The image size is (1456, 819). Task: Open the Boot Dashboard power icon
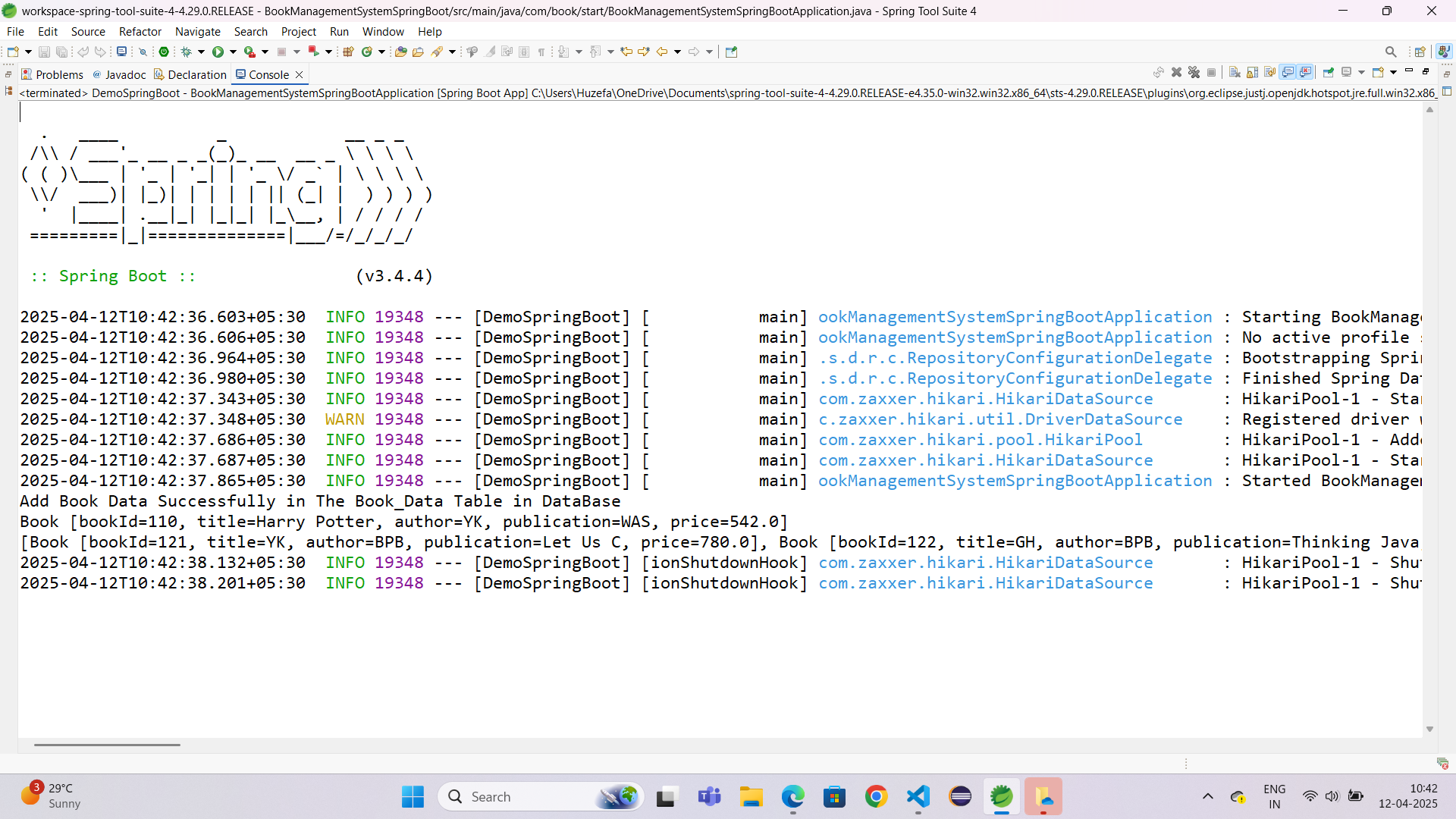164,52
